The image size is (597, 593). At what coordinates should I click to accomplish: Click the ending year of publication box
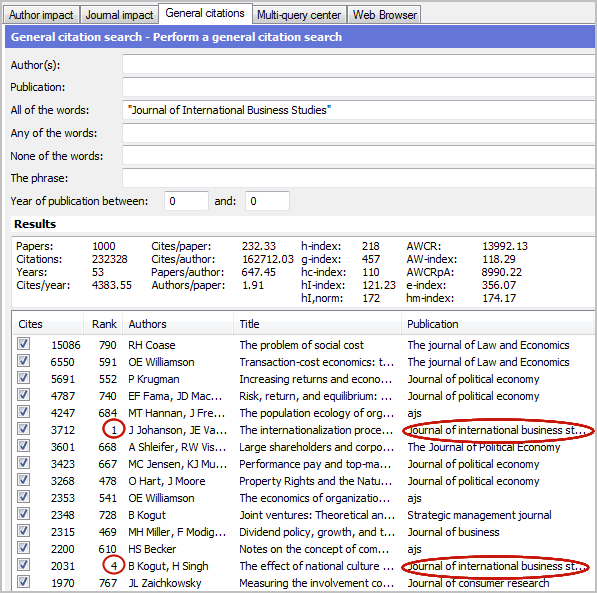pos(267,201)
